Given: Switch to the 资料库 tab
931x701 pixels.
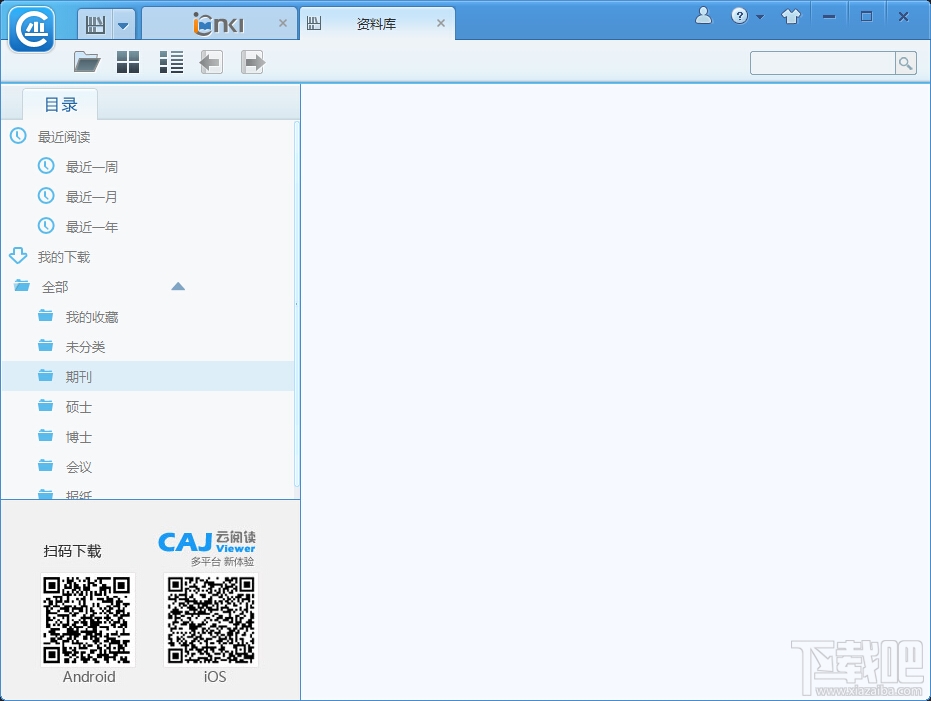Looking at the screenshot, I should tap(376, 24).
